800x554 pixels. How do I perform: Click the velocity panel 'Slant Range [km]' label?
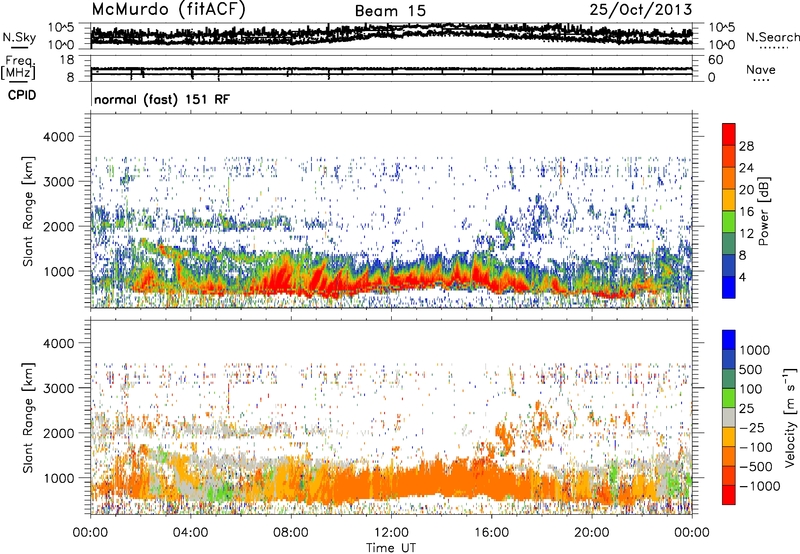point(28,417)
